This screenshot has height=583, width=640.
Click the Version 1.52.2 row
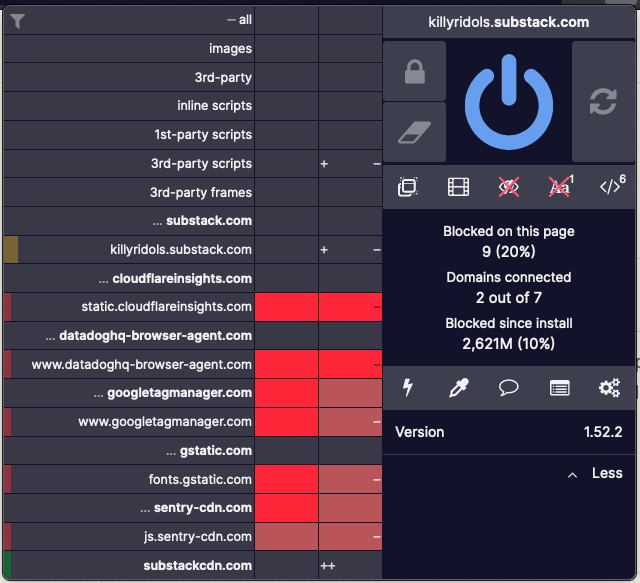(509, 432)
